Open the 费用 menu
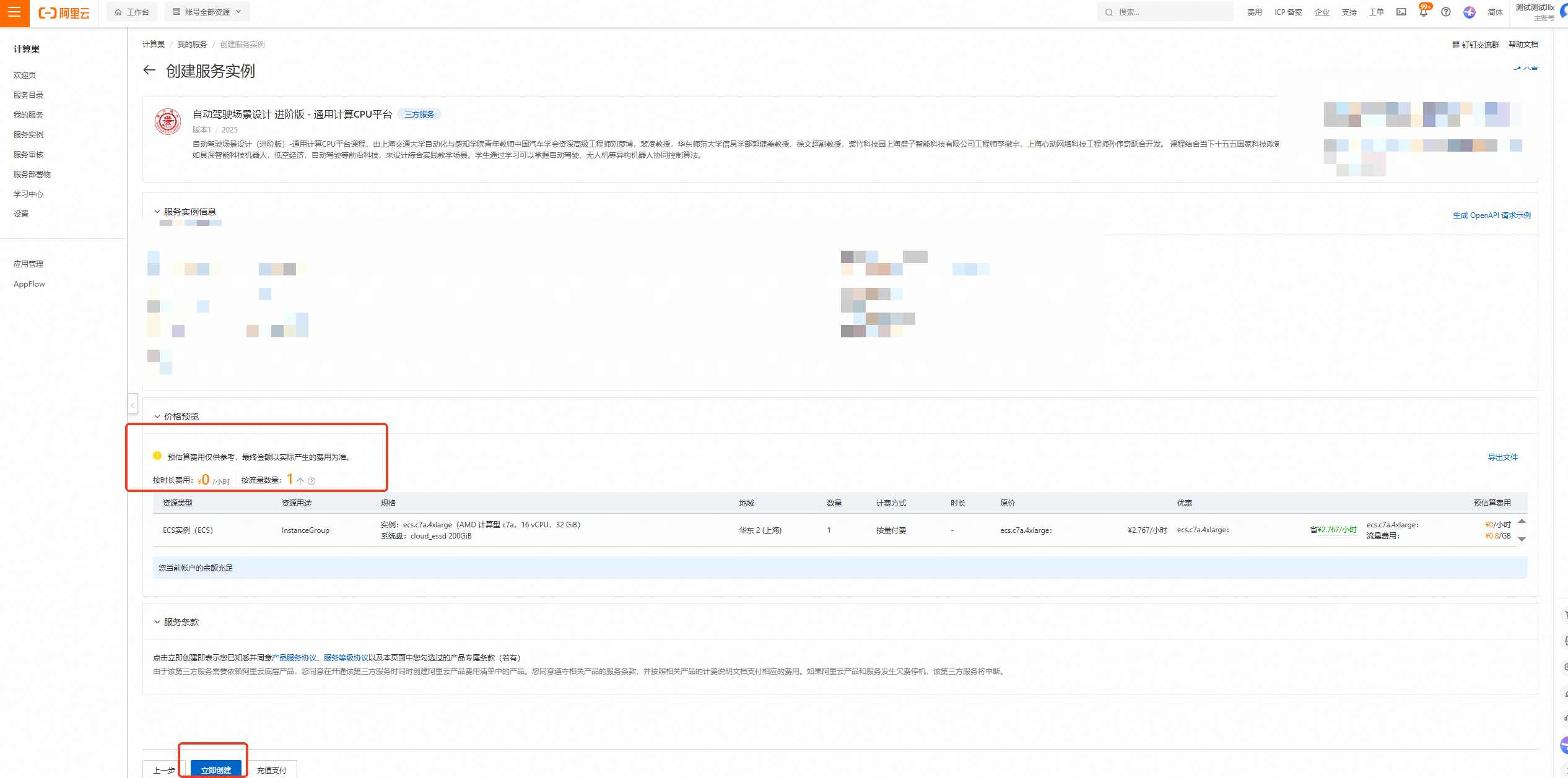1568x778 pixels. click(1254, 12)
